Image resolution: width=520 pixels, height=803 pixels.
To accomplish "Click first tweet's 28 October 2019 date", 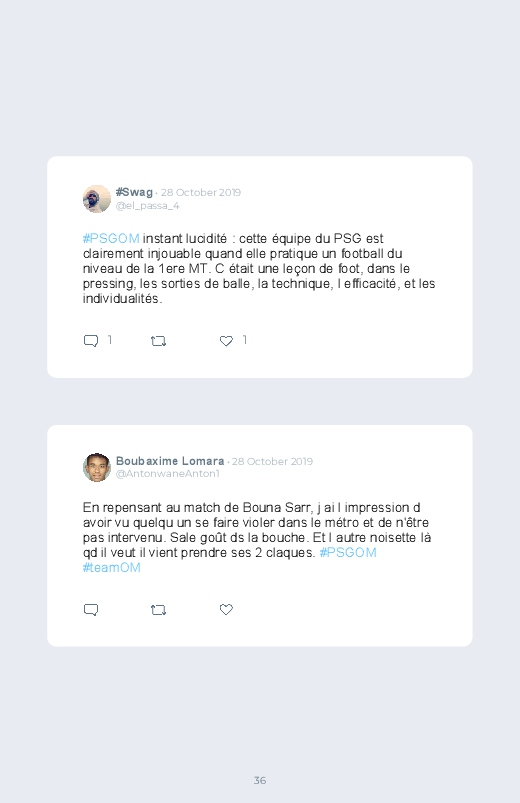I will pyautogui.click(x=201, y=193).
